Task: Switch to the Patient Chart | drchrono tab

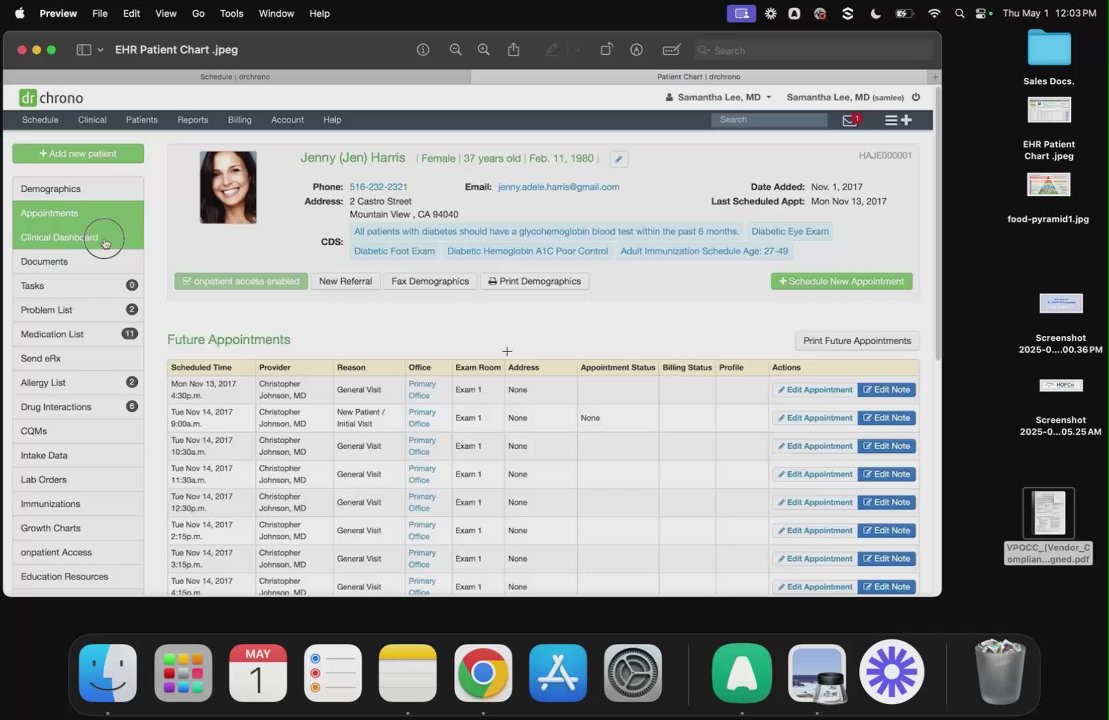Action: (x=699, y=76)
